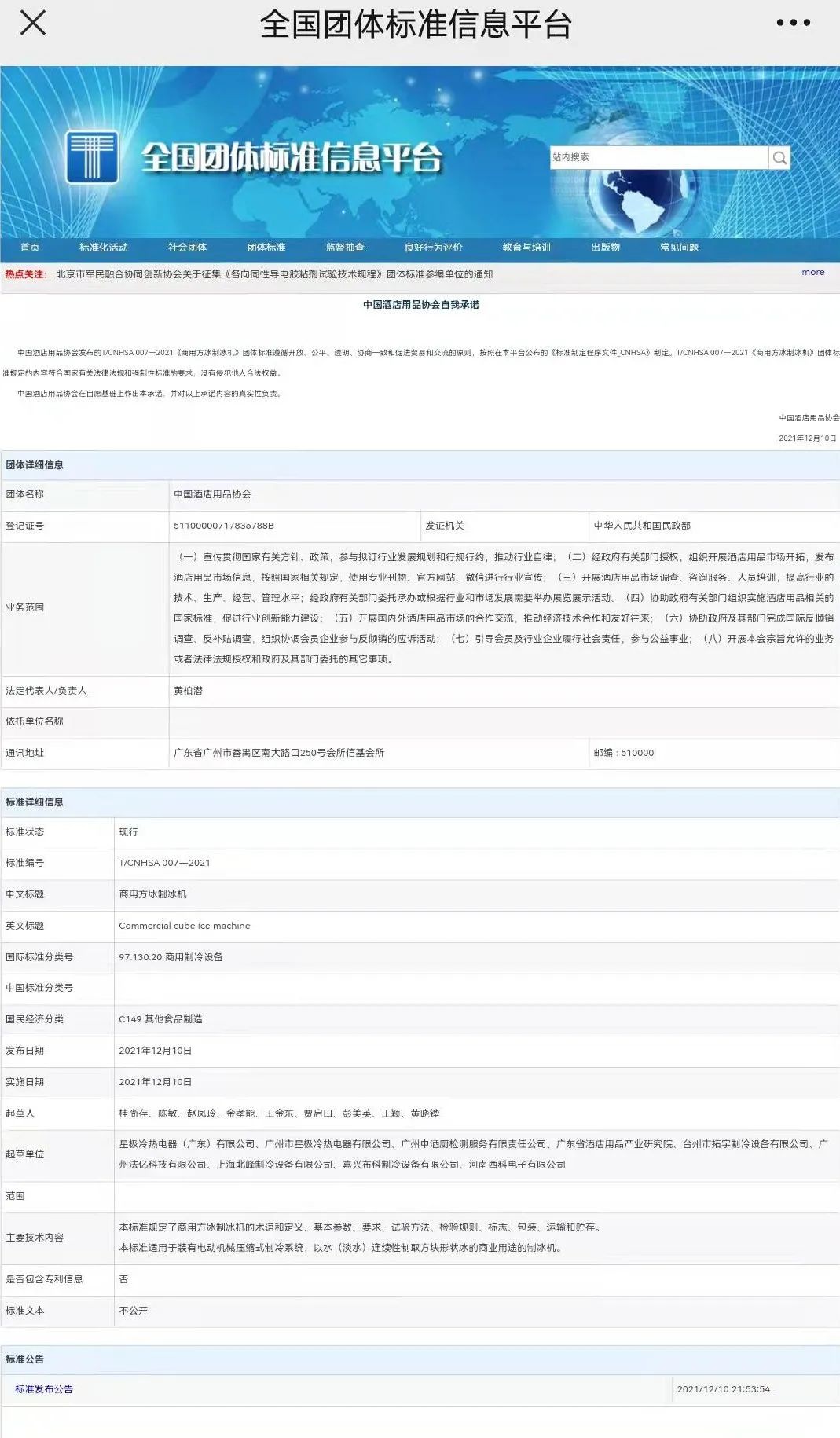This screenshot has width=840, height=1438.
Task: Open the 团体标准 navigation tab
Action: click(x=266, y=248)
